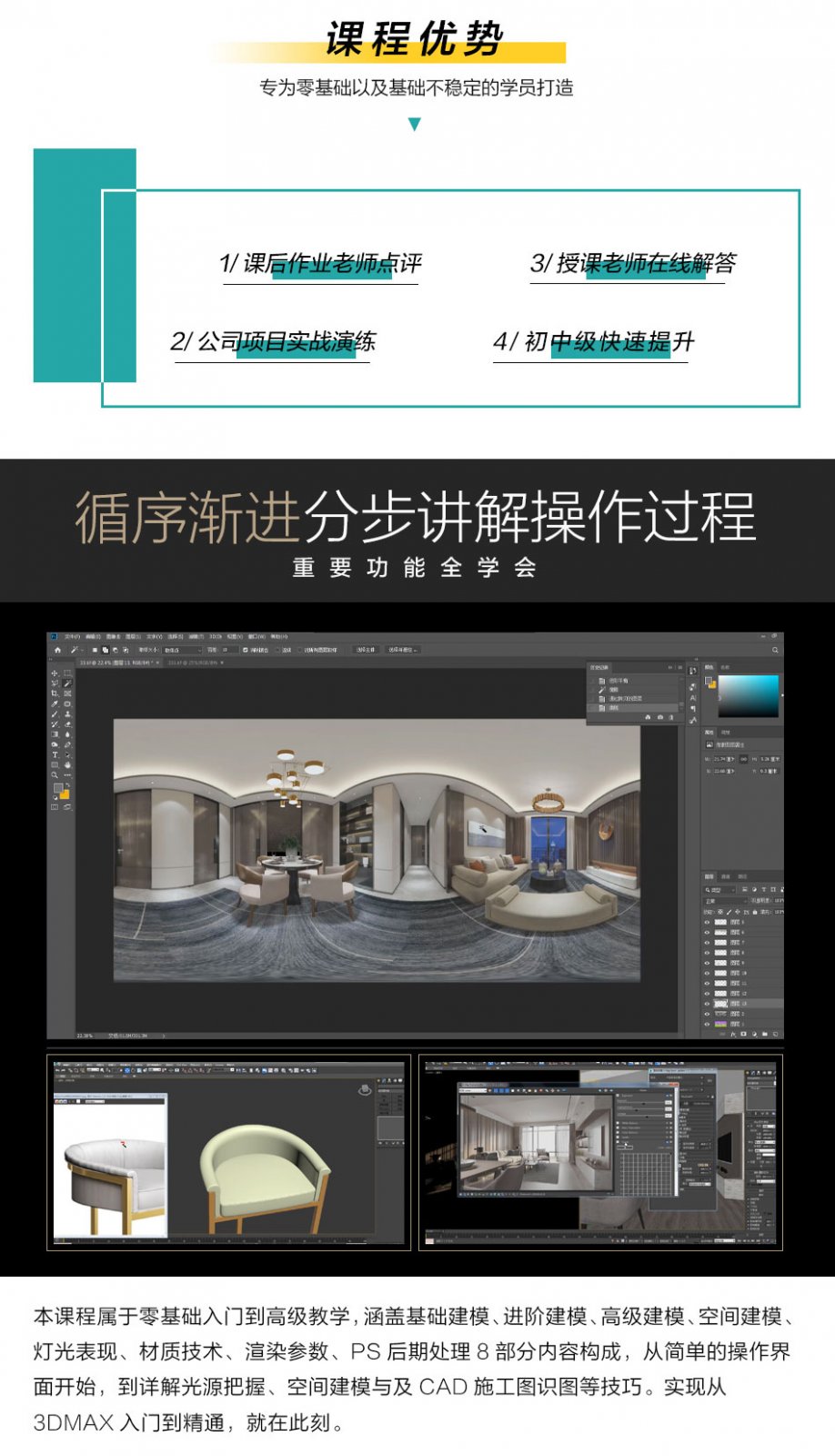Viewport: 835px width, 1456px height.
Task: Activate the Zoom magnifier tool
Action: click(x=55, y=774)
